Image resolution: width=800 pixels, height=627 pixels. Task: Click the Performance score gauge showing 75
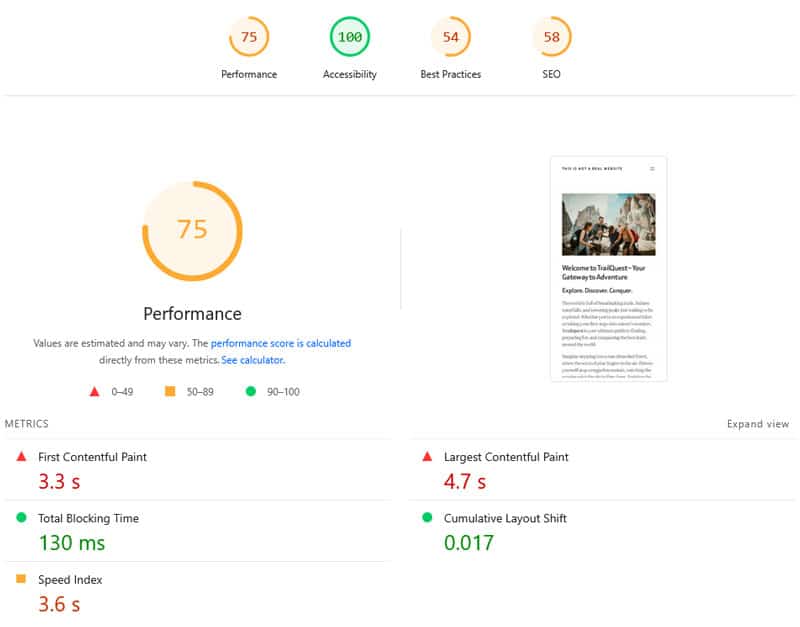248,35
